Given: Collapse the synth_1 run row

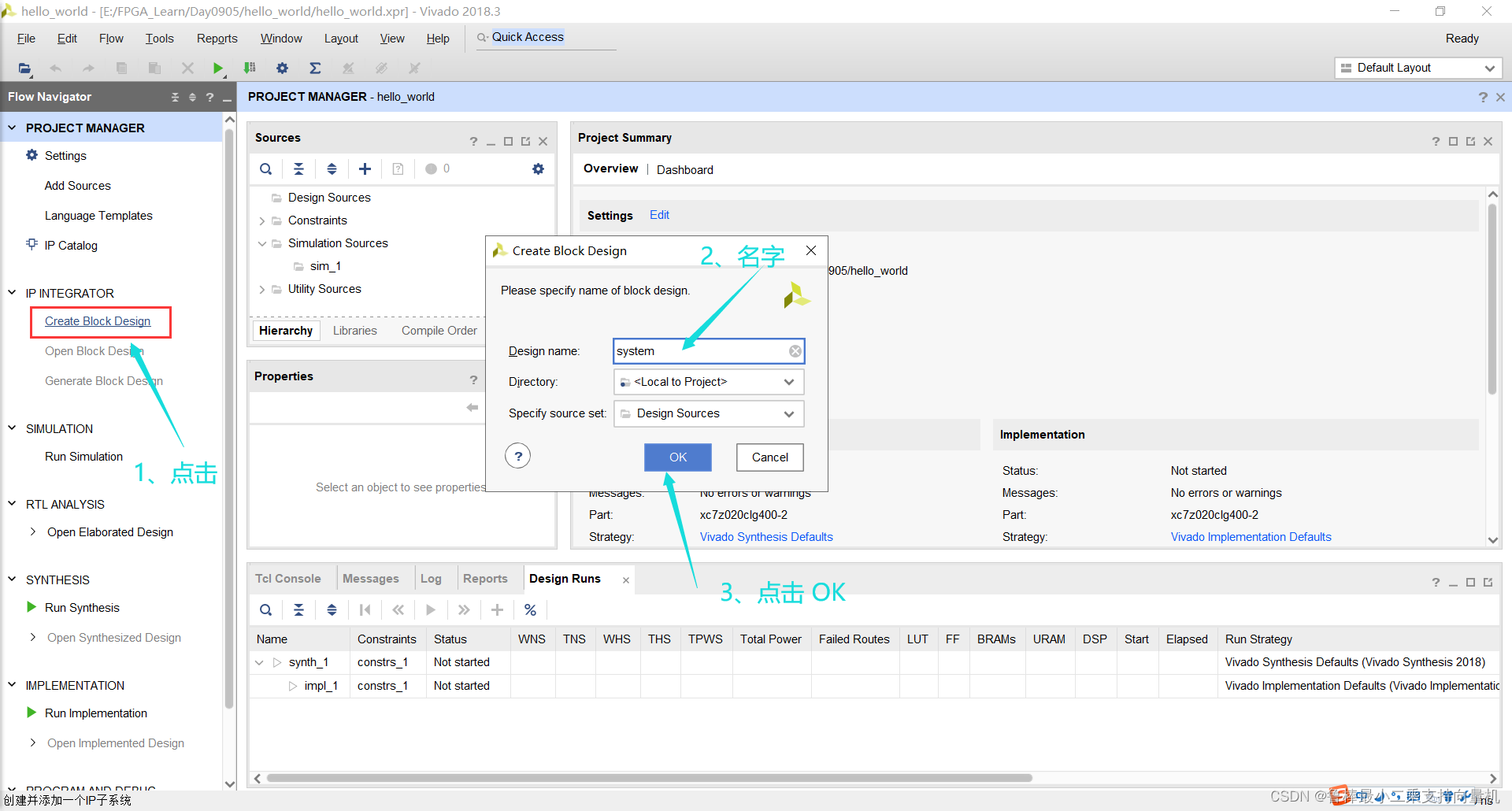Looking at the screenshot, I should (x=259, y=662).
